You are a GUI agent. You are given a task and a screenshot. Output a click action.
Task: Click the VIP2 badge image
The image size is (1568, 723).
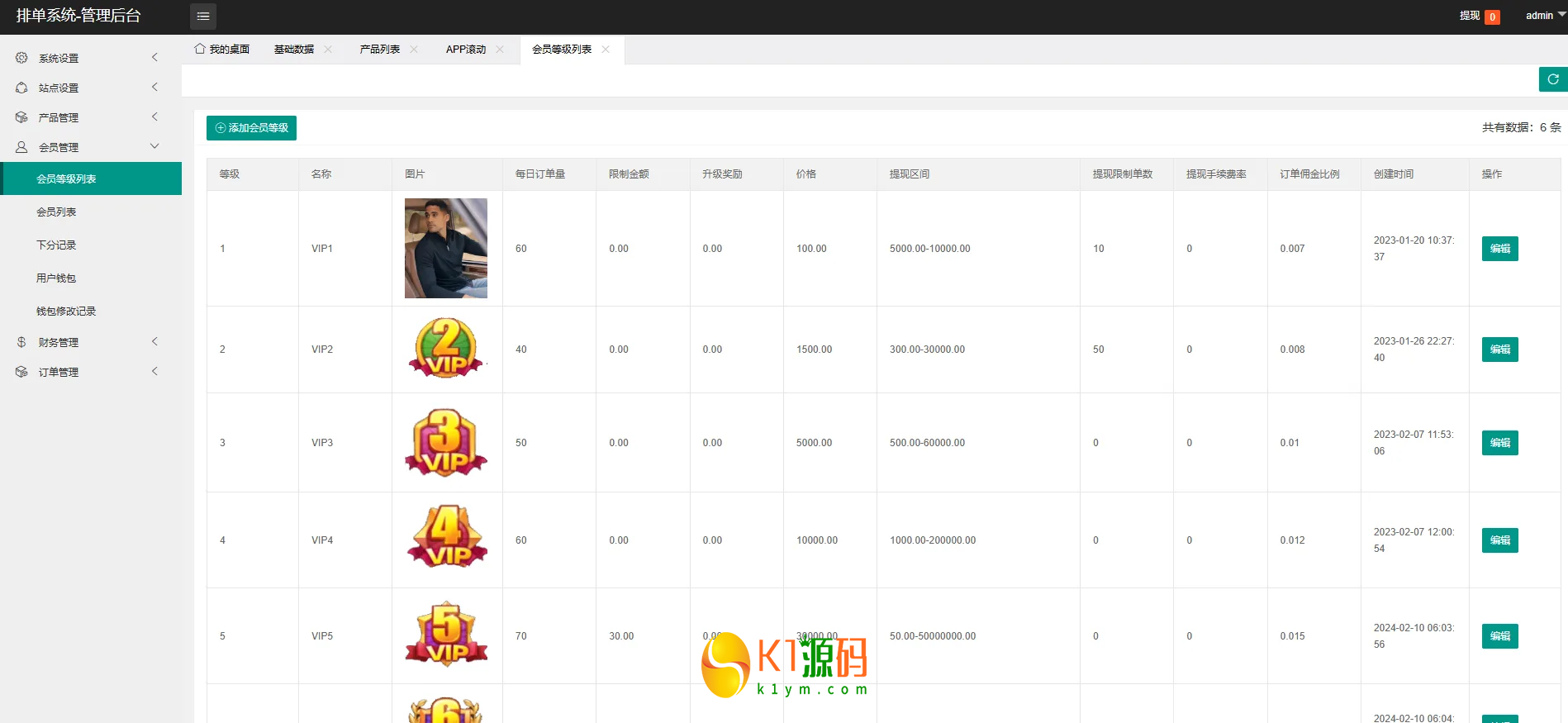coord(446,348)
